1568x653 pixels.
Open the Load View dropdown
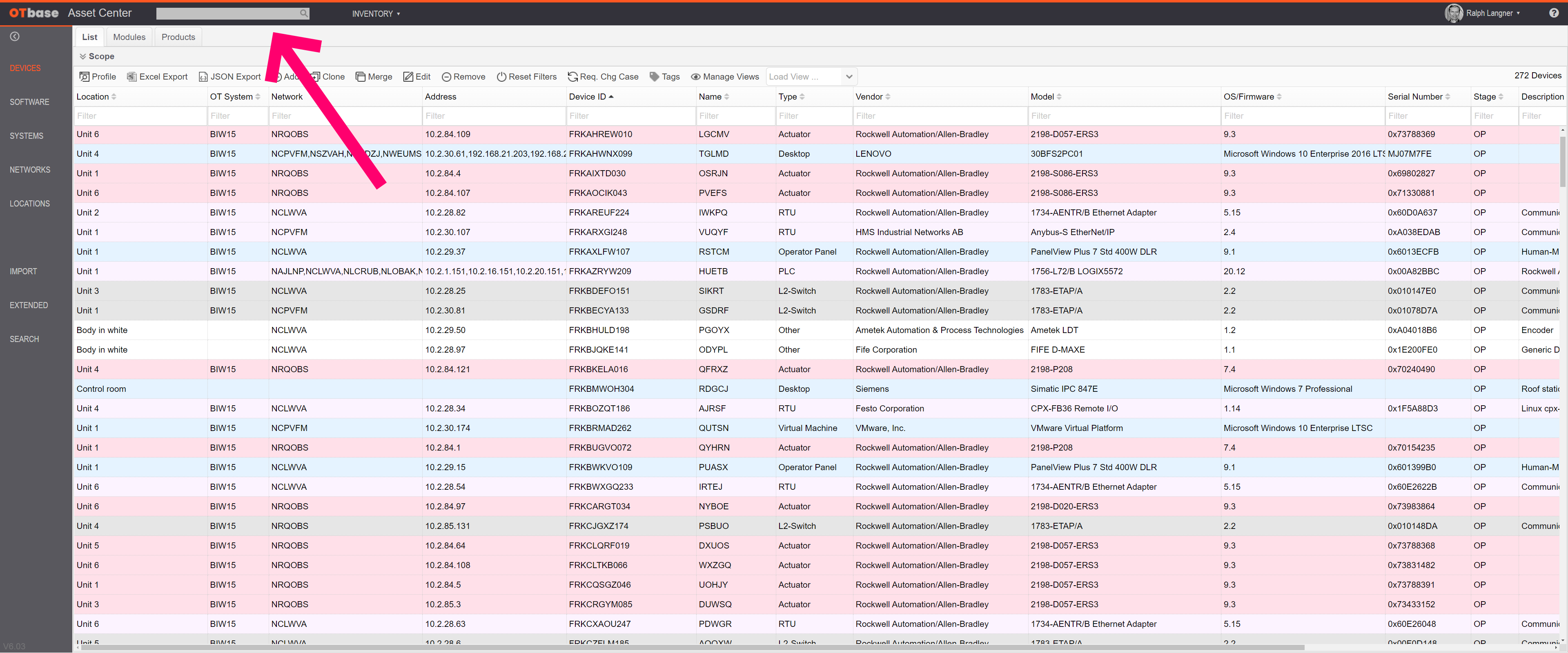point(811,77)
